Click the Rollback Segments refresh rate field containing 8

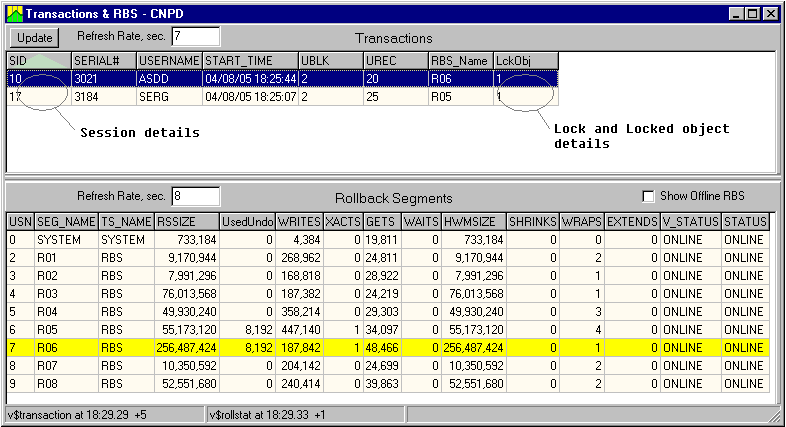click(195, 196)
